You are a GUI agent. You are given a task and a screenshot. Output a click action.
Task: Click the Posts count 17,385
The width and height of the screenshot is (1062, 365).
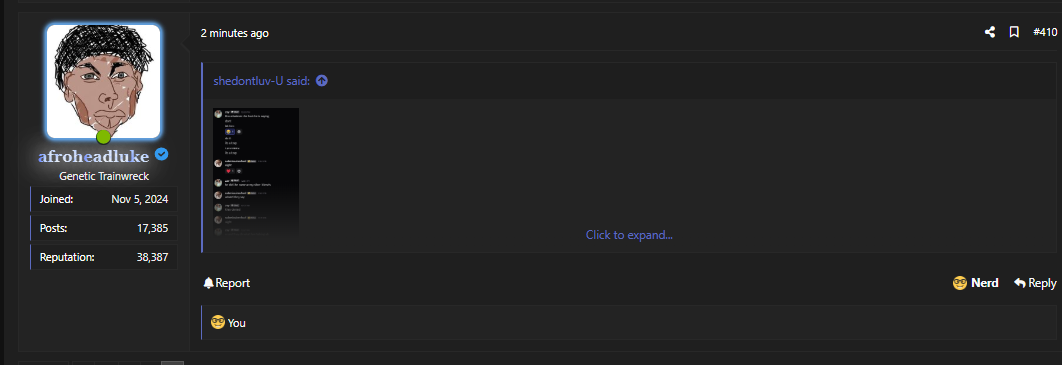click(x=152, y=228)
